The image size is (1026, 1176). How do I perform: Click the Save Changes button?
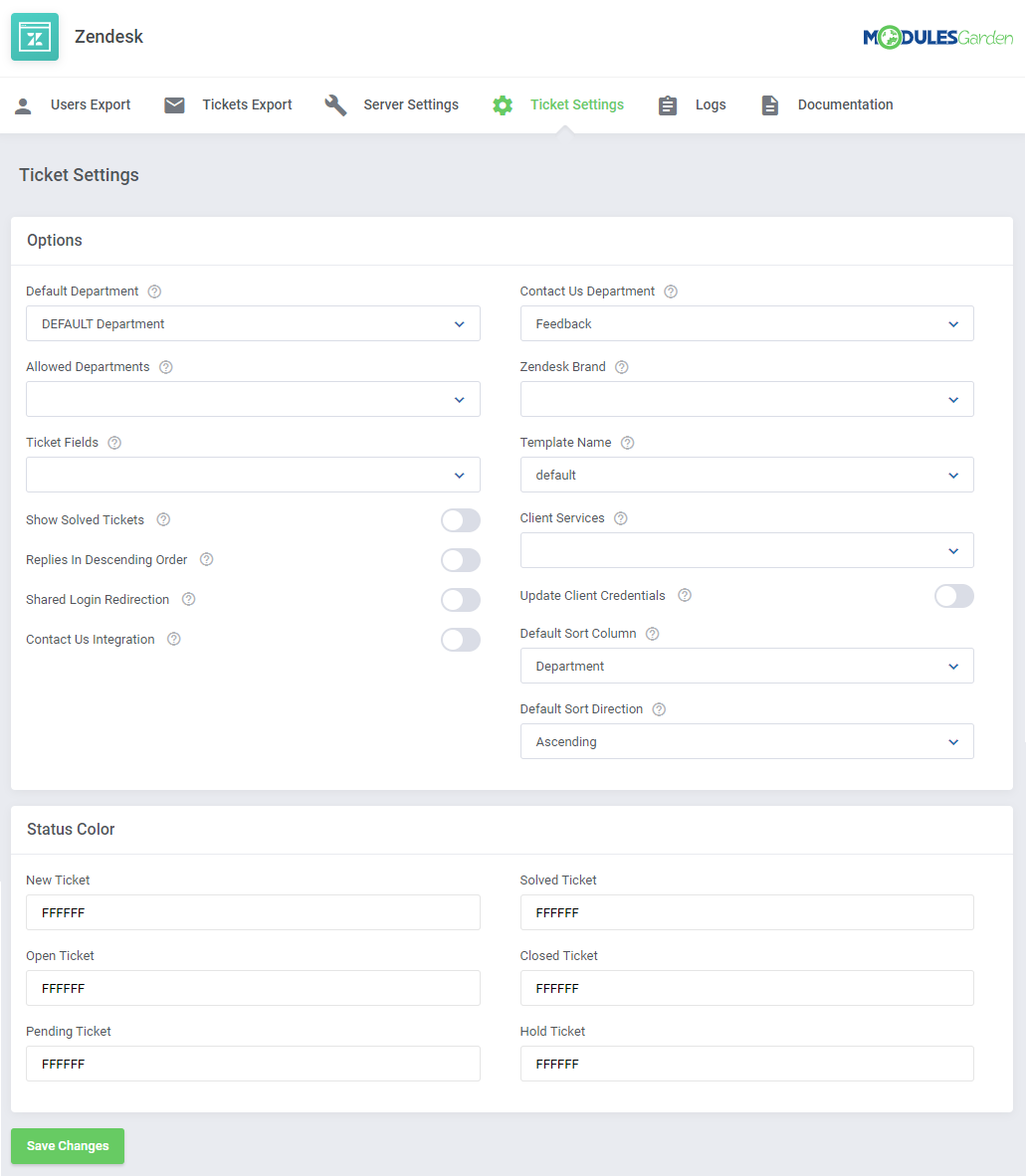pyautogui.click(x=68, y=1146)
